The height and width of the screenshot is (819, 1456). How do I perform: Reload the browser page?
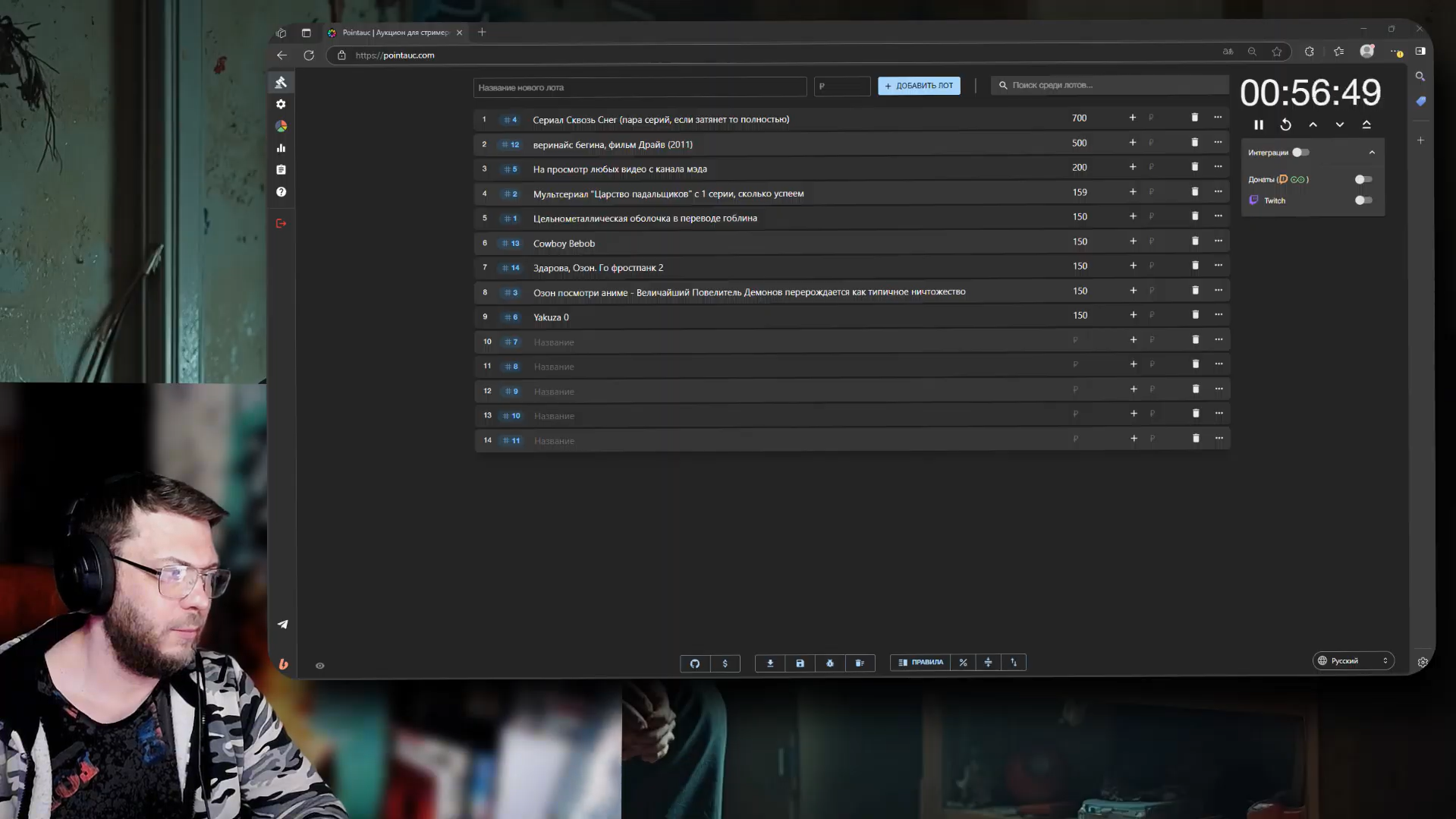tap(309, 55)
